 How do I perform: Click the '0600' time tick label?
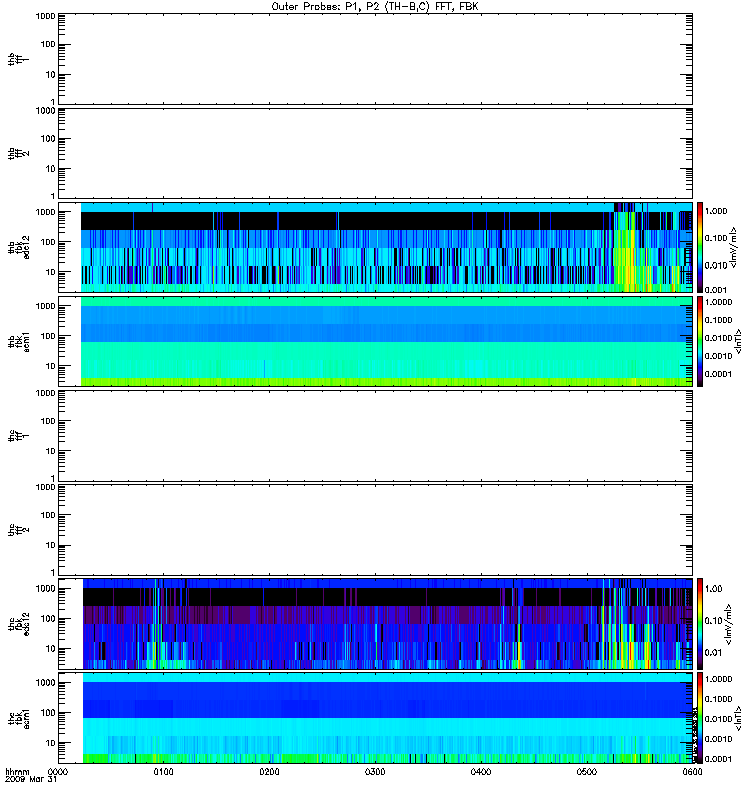point(692,772)
